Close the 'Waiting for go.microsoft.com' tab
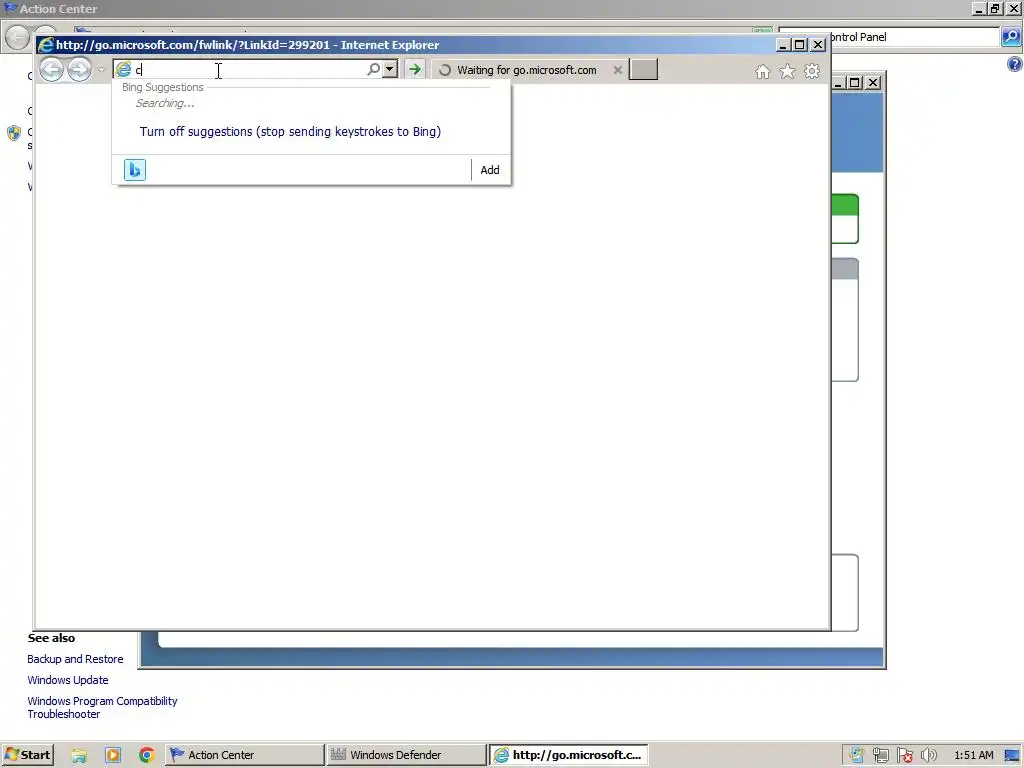This screenshot has width=1024, height=768. 617,70
